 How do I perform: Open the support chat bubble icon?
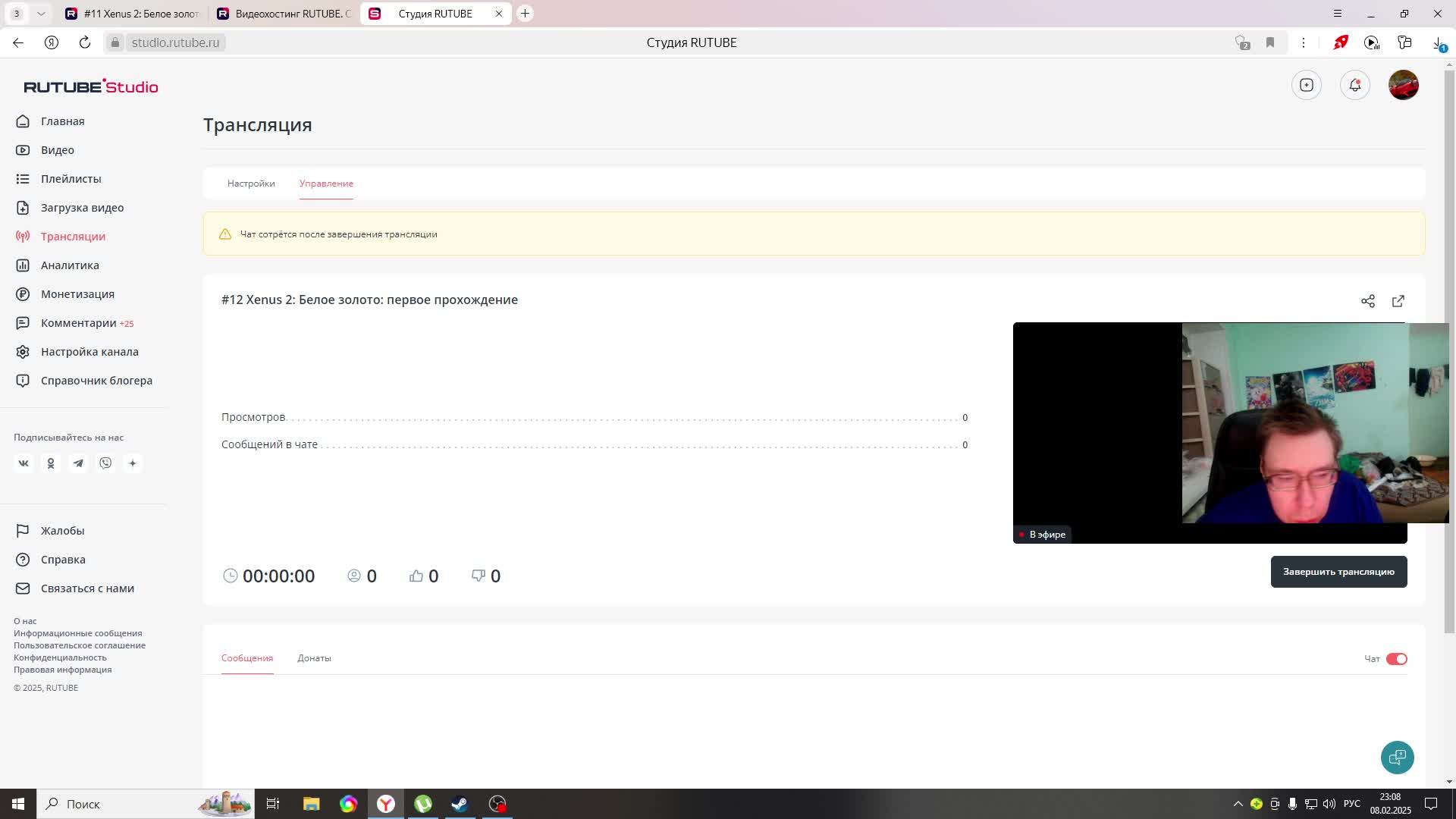1397,757
